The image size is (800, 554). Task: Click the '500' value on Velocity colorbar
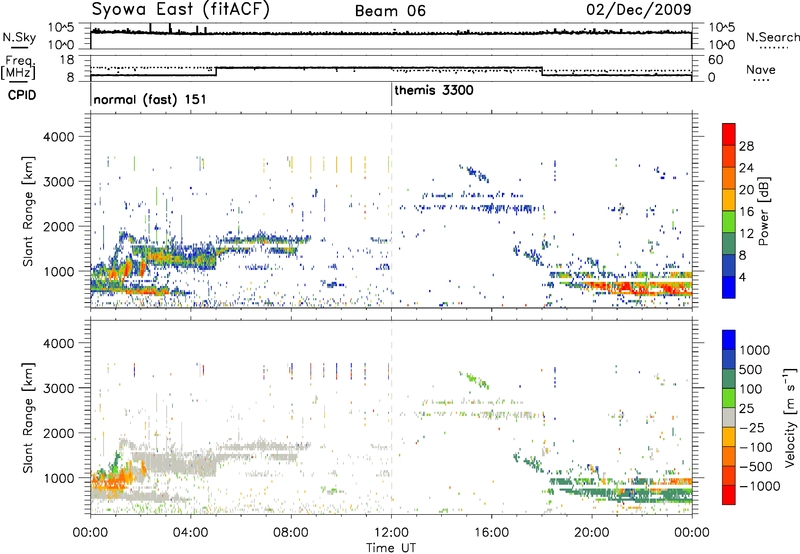[750, 369]
